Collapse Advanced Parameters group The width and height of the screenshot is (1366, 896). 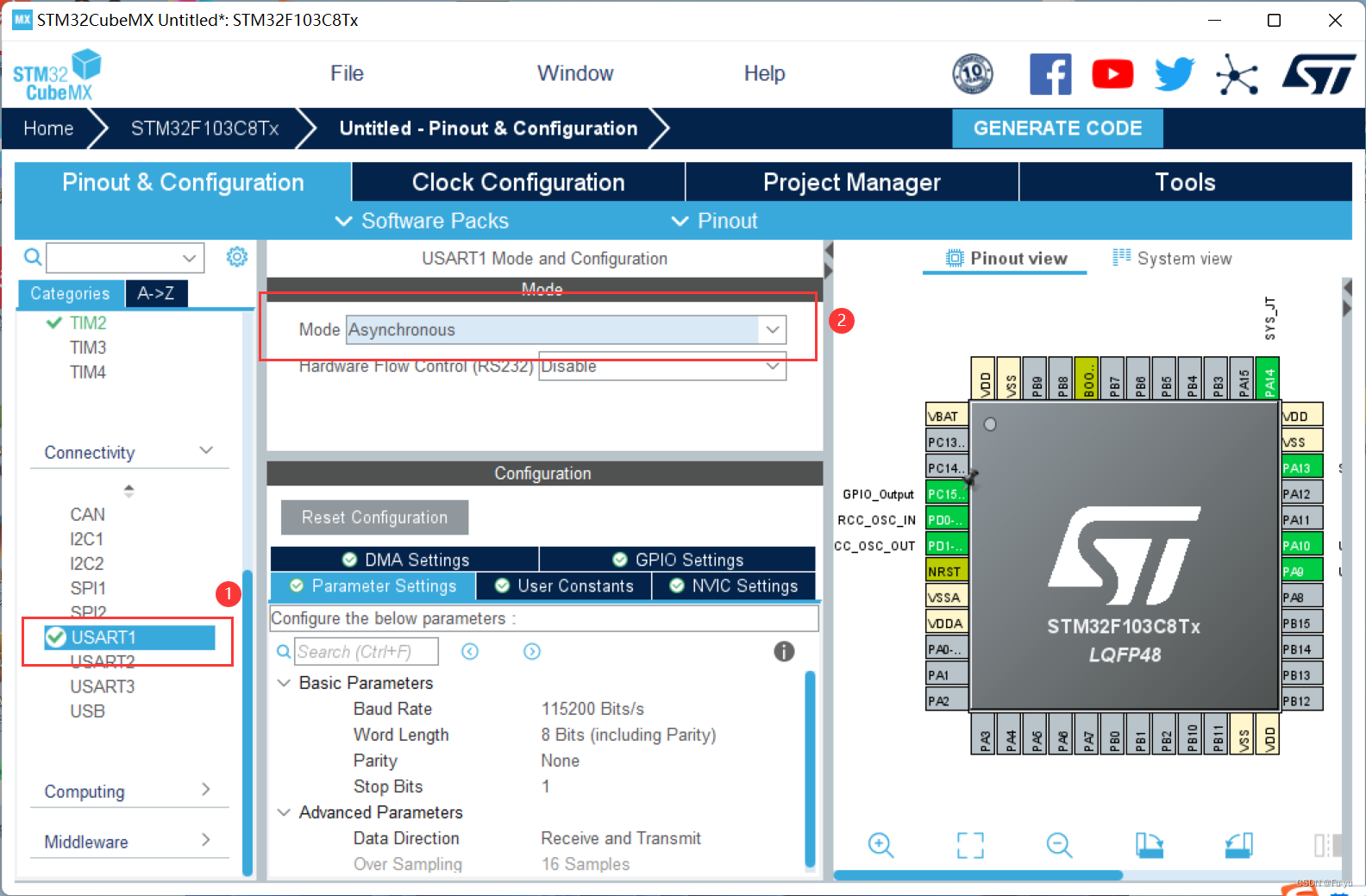tap(283, 811)
